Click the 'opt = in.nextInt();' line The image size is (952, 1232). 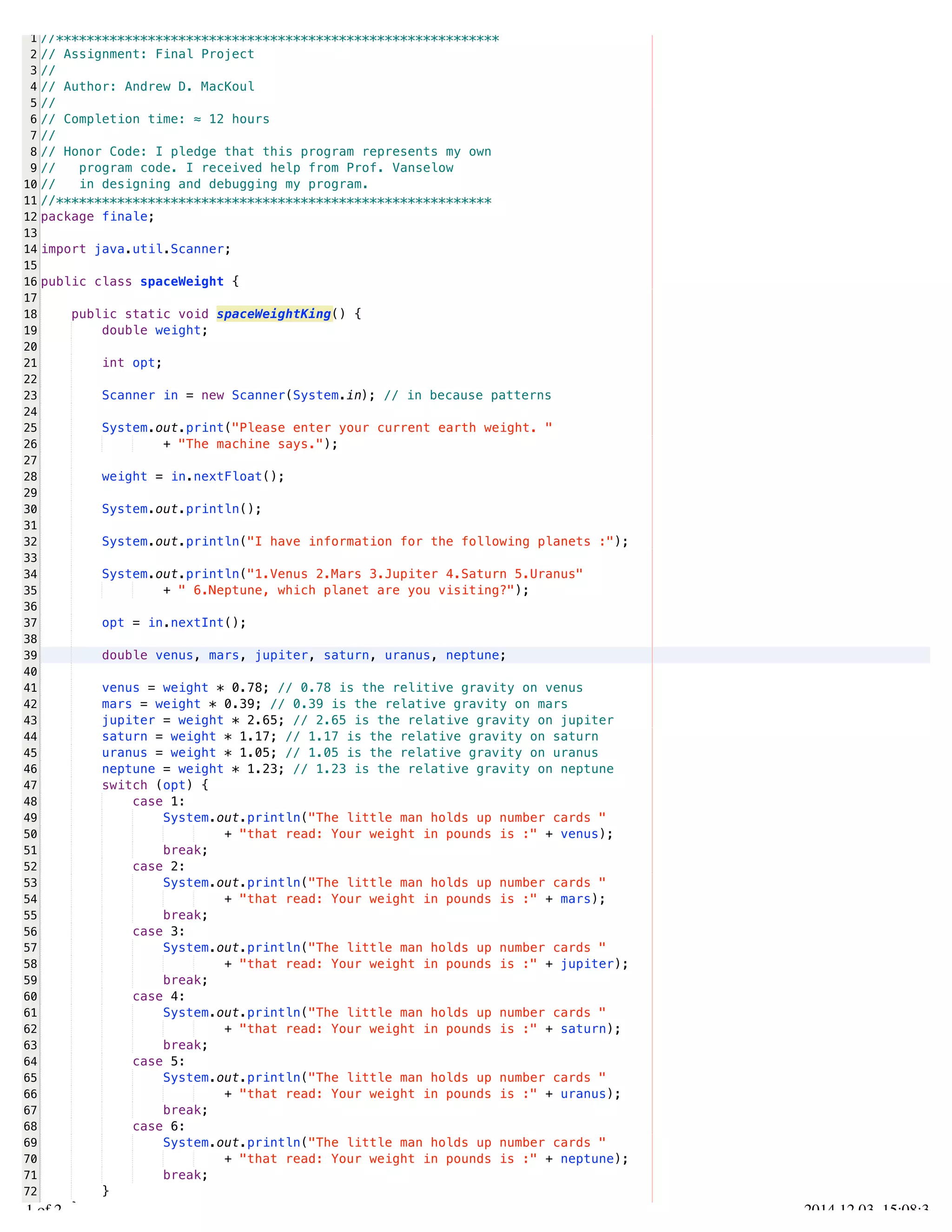[x=174, y=623]
